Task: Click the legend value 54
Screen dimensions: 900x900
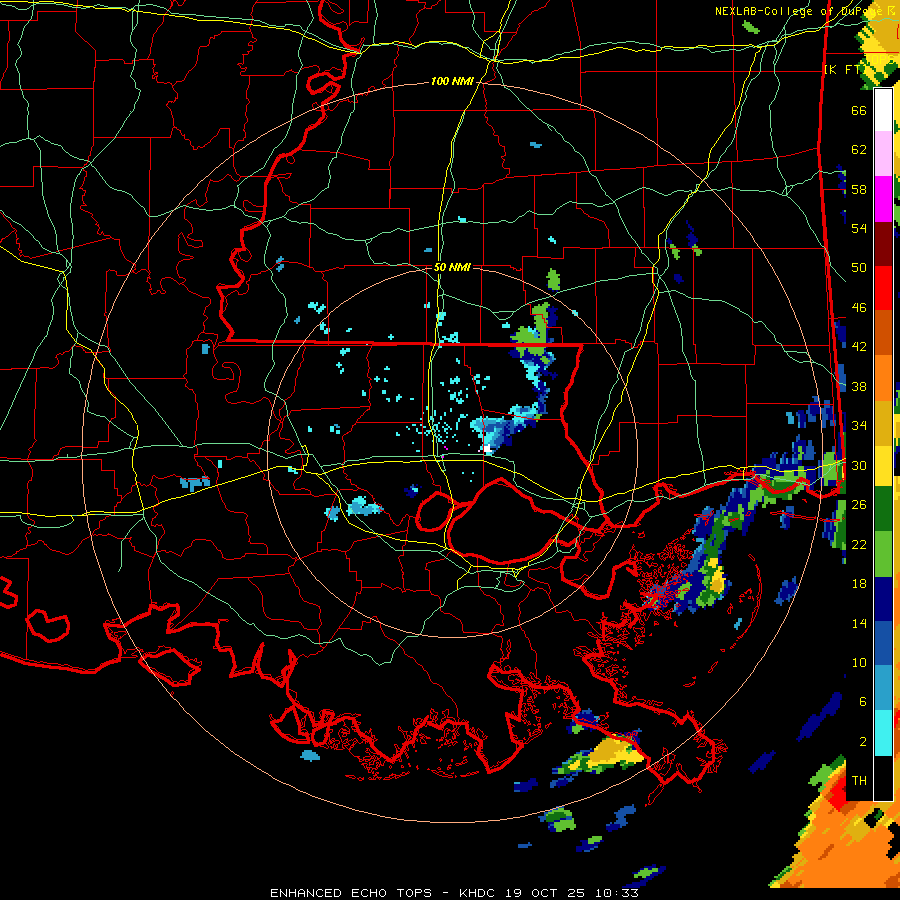Action: click(859, 228)
